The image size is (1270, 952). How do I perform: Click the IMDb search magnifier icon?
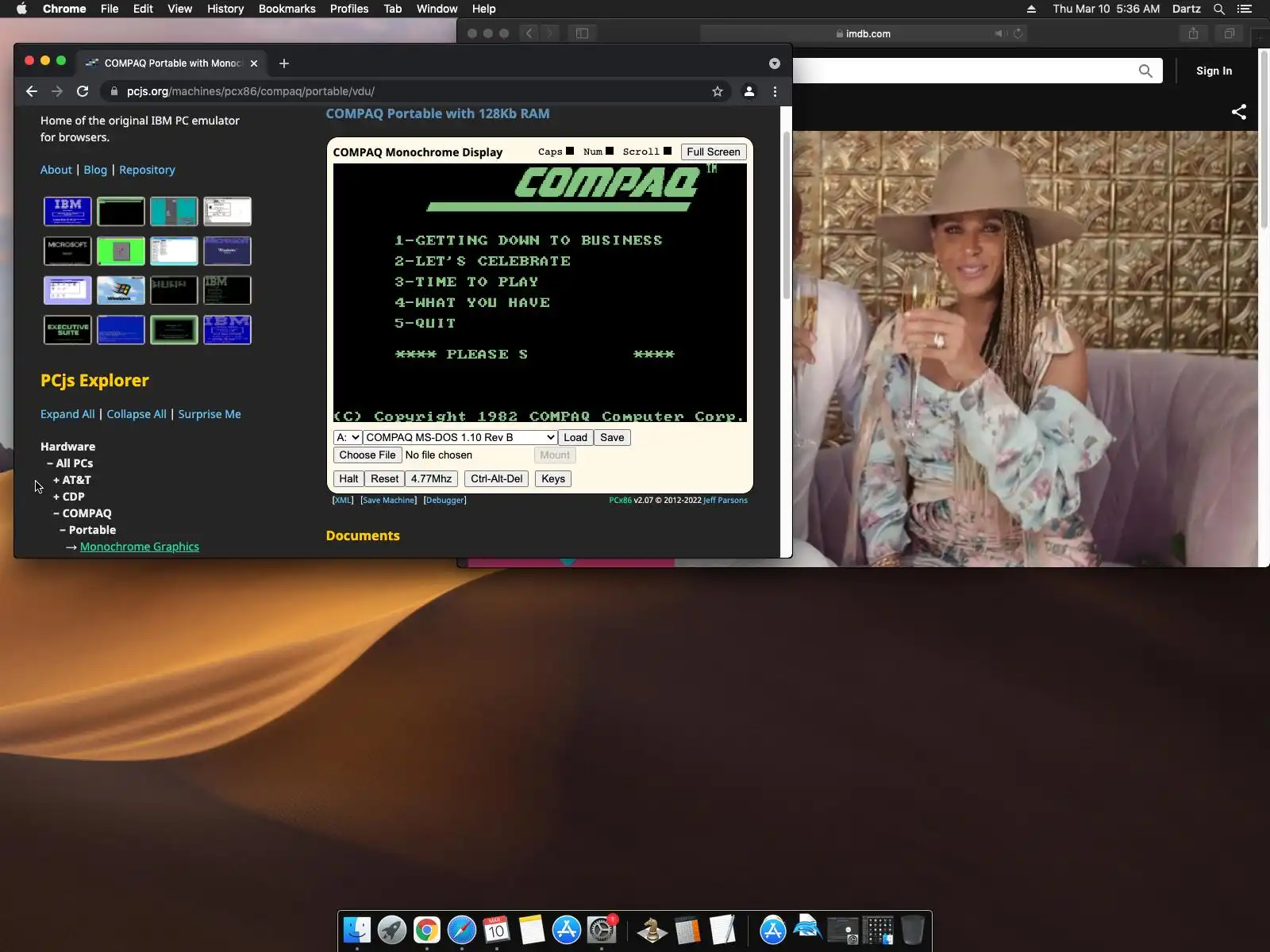click(1145, 71)
